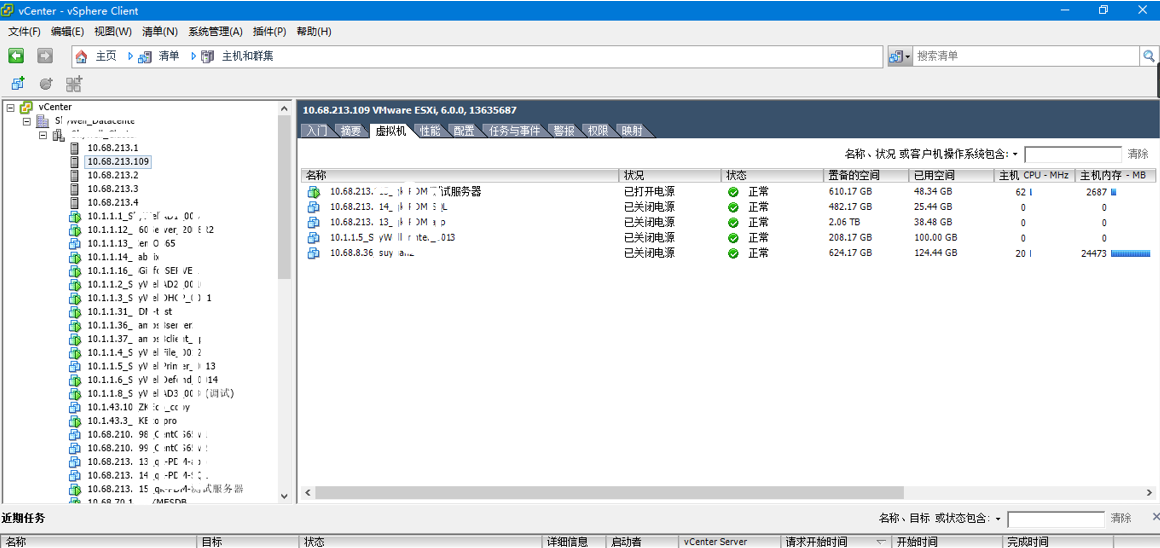Click the VM table horizontal scrollbar
1160x548 pixels.
click(x=608, y=493)
